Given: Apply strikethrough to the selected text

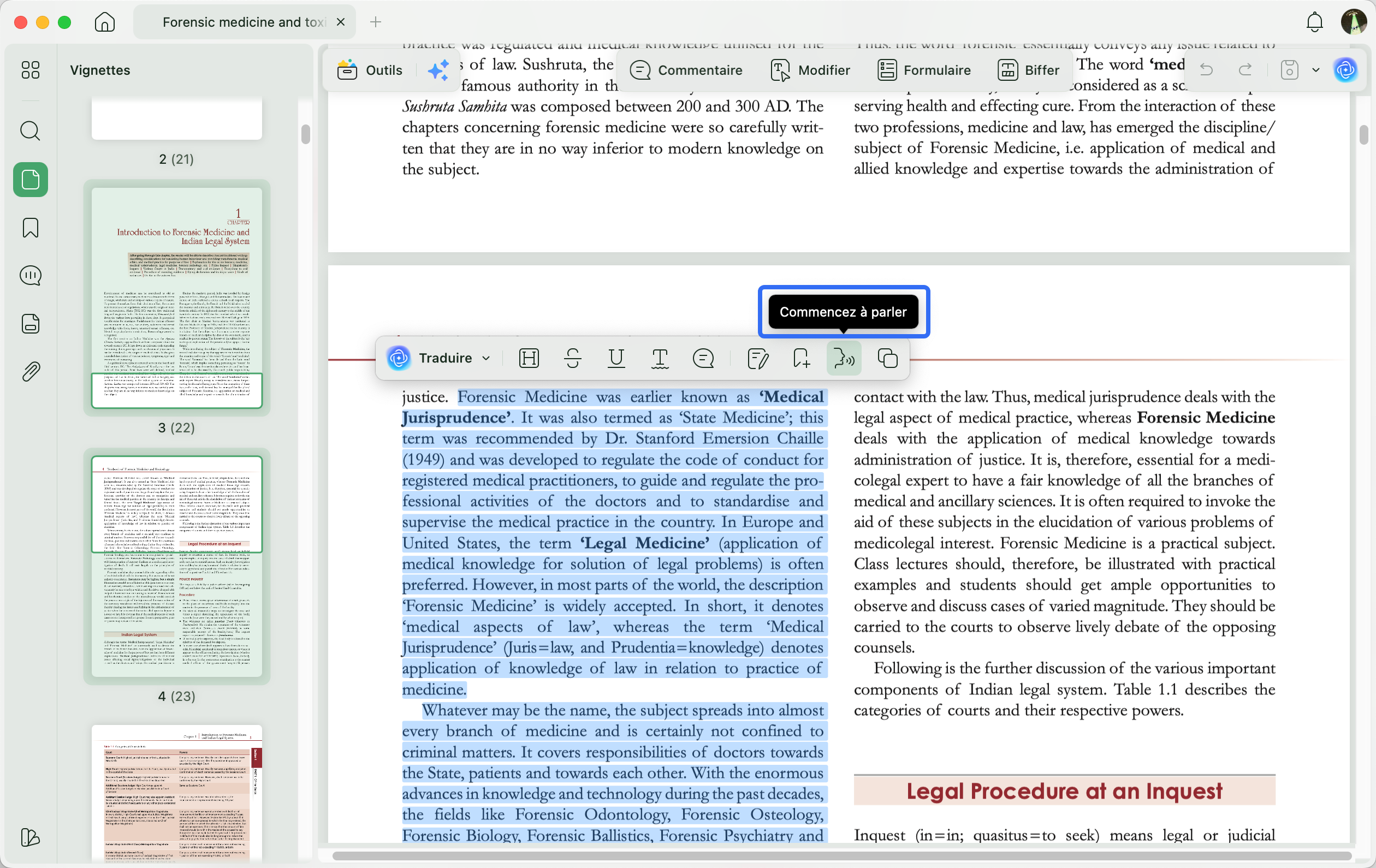Looking at the screenshot, I should coord(573,358).
